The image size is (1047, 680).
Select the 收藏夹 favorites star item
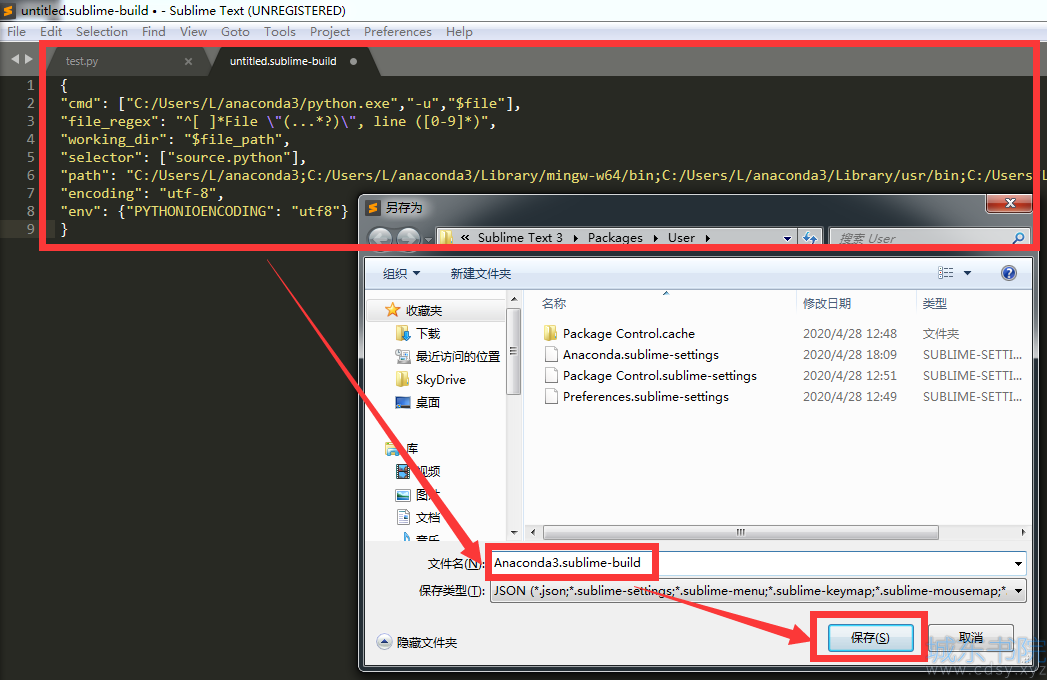coord(414,311)
